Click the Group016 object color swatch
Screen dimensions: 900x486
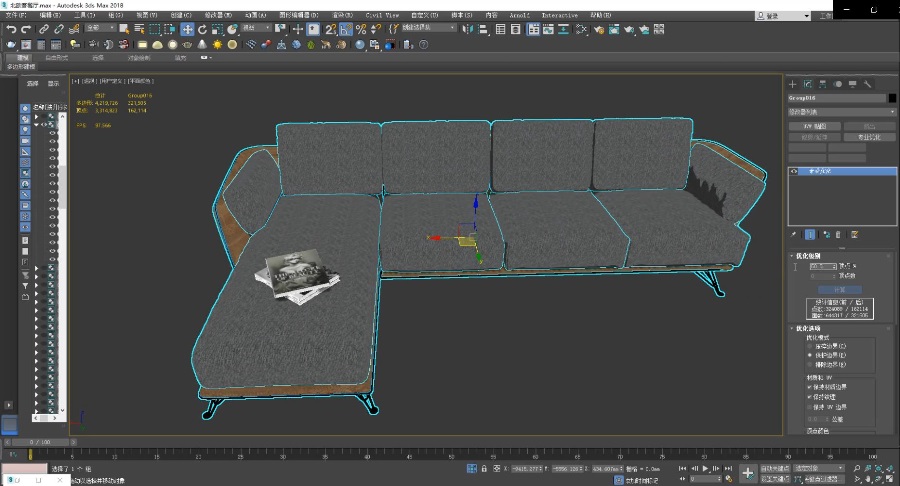(x=892, y=98)
